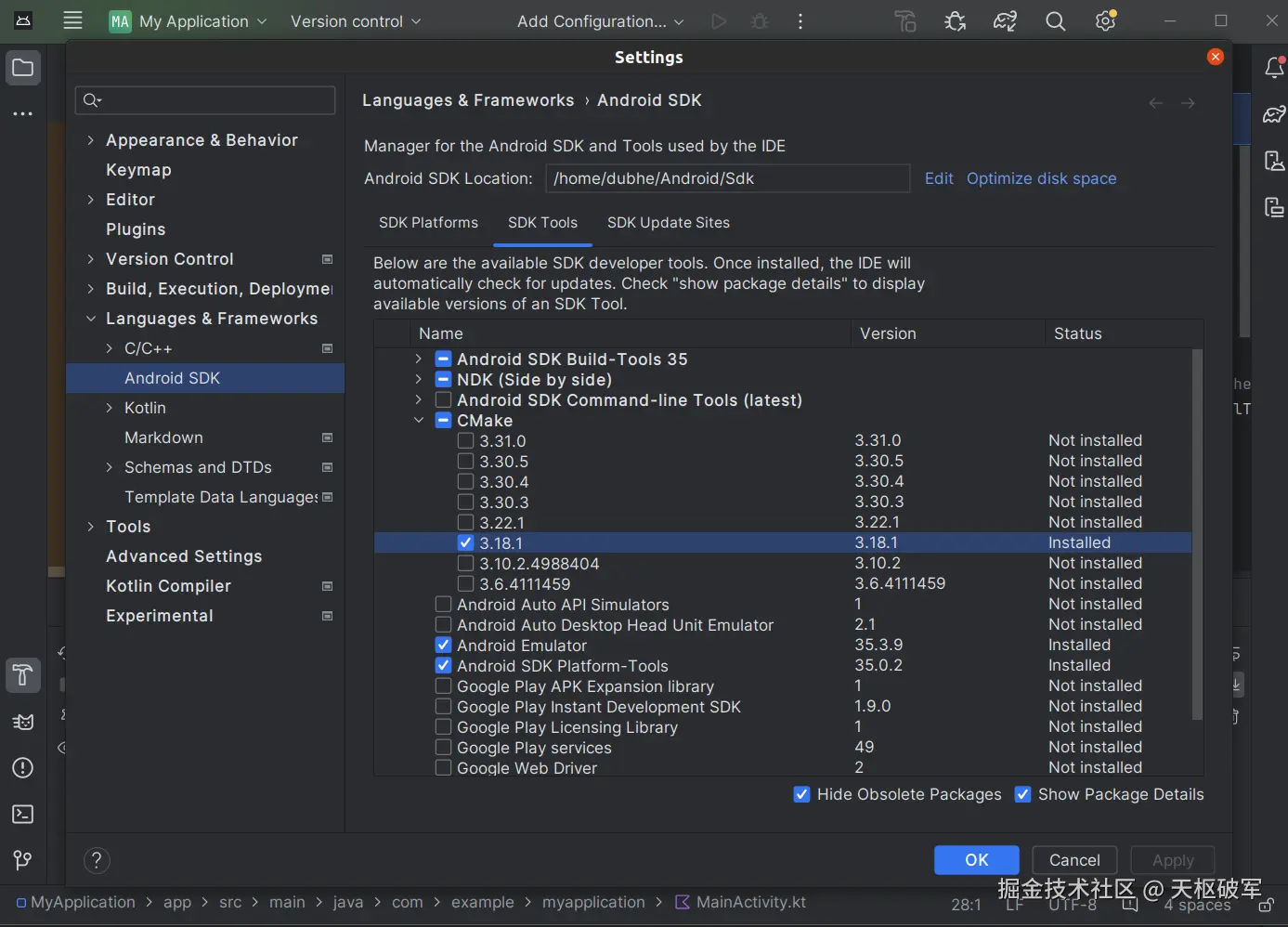Screen dimensions: 1288x927
Task: Click the Debug bug icon in toolbar
Action: click(760, 21)
